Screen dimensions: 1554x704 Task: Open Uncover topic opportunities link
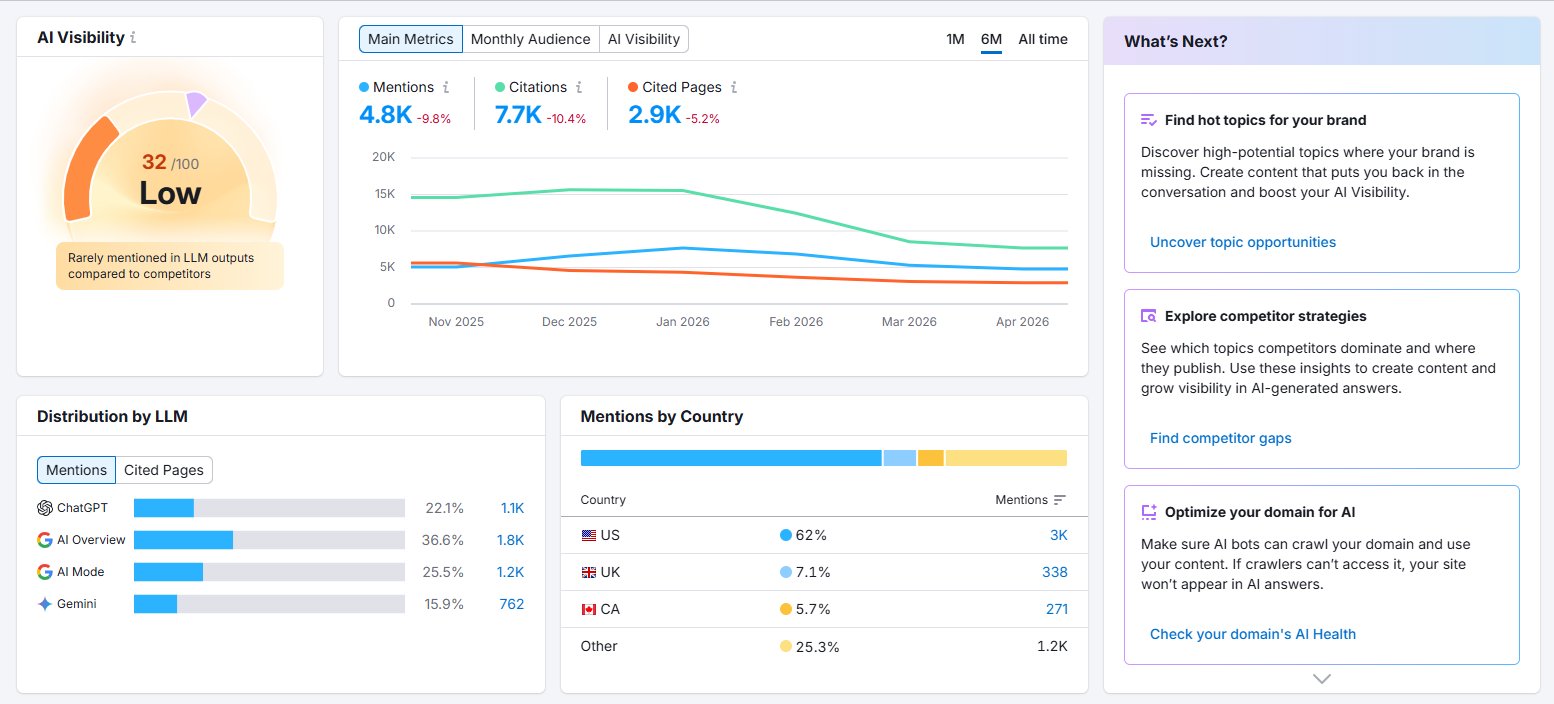(1243, 242)
